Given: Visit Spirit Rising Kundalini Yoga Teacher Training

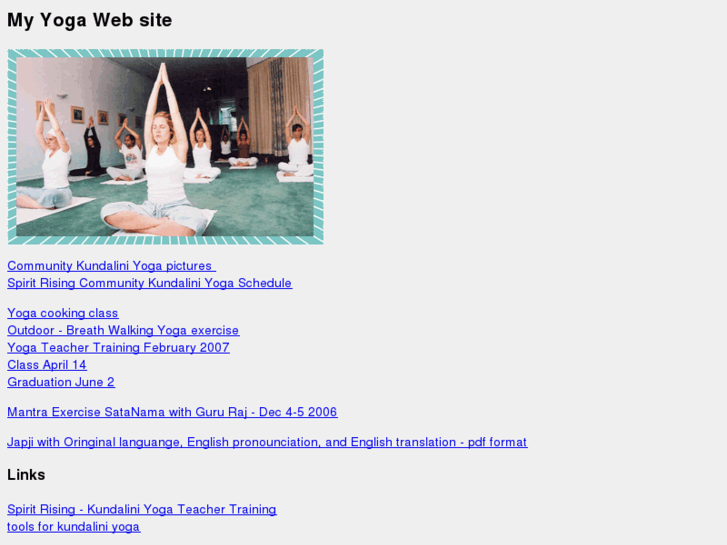Looking at the screenshot, I should point(142,509).
